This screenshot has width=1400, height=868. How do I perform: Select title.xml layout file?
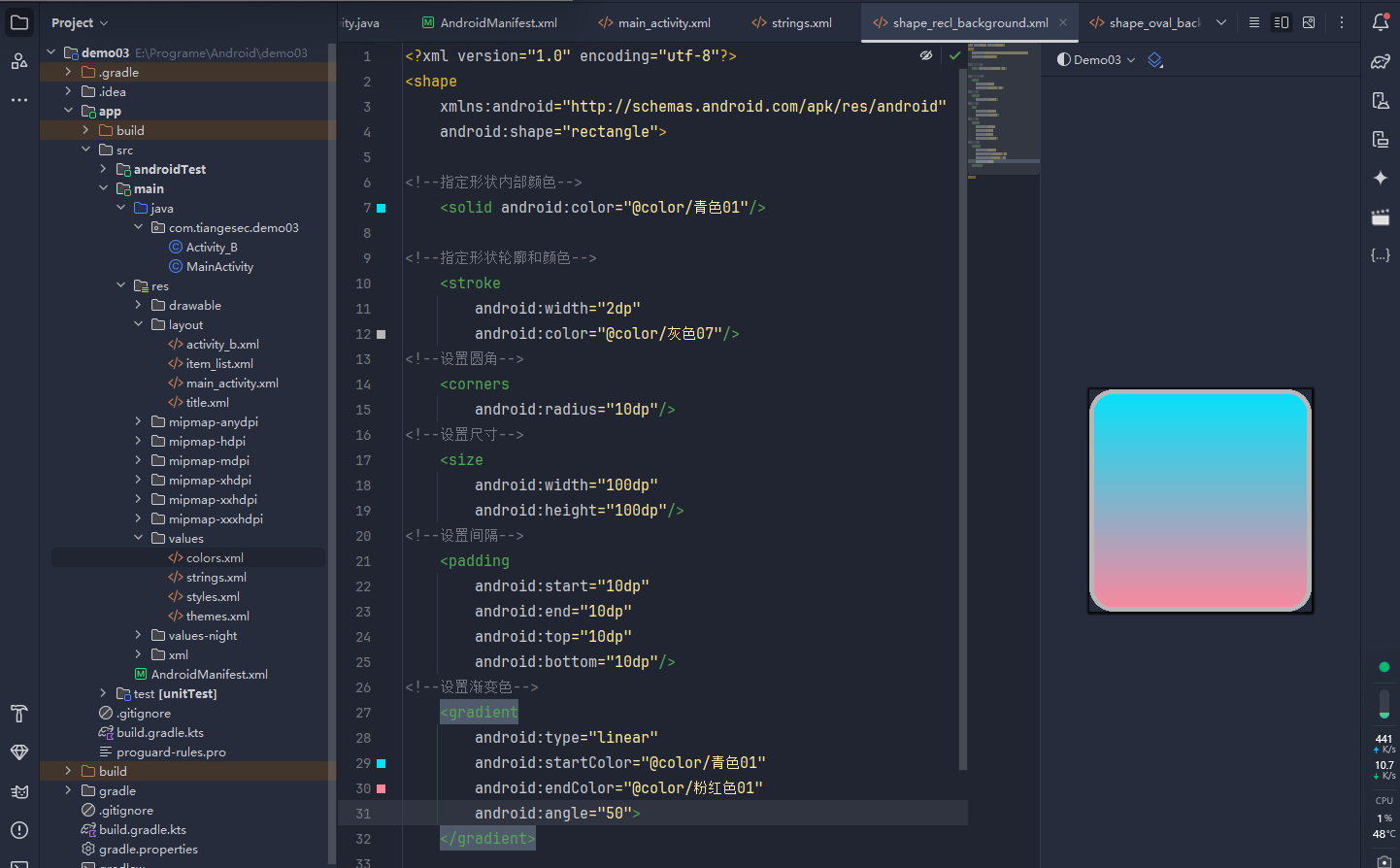tap(199, 402)
